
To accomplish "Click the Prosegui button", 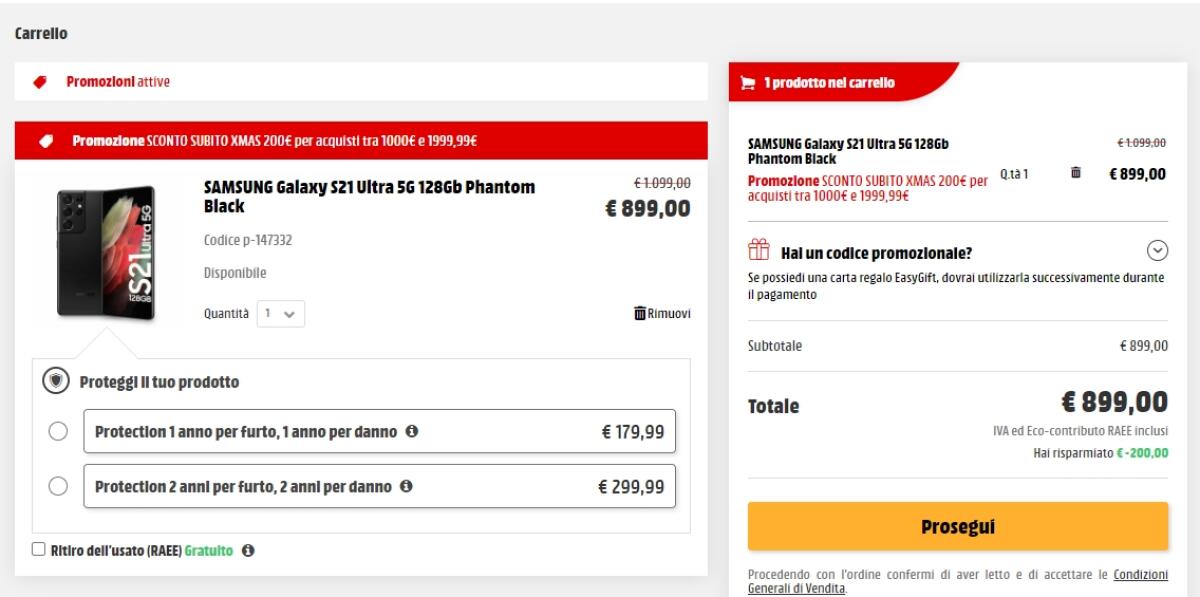I will pos(956,524).
